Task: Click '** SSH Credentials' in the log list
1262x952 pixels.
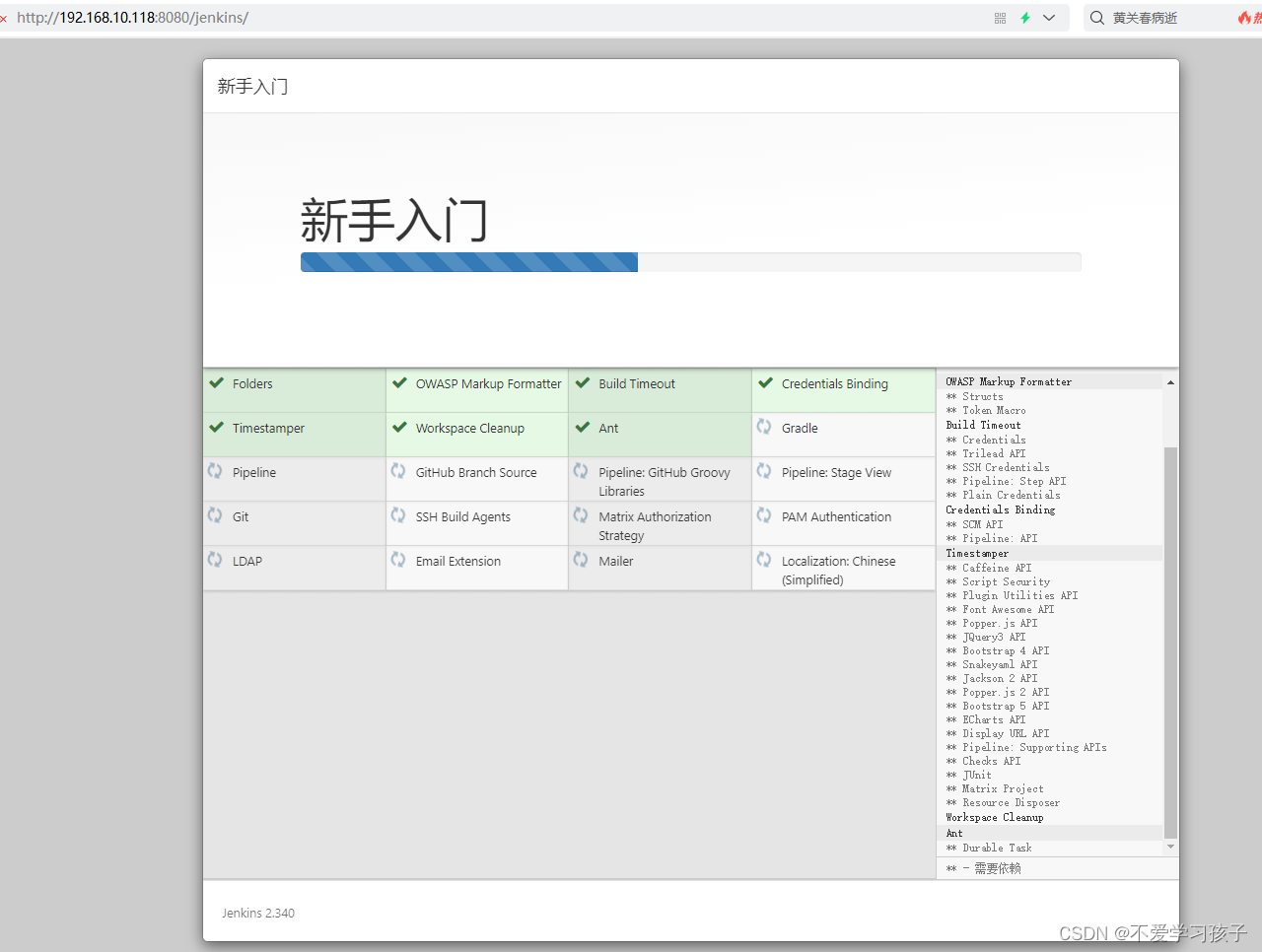Action: [x=998, y=467]
